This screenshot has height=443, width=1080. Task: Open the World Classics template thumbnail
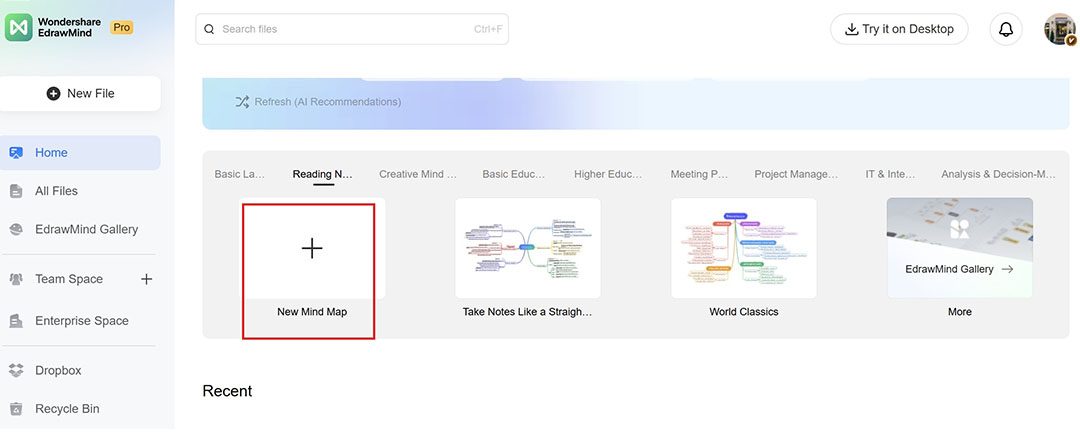(x=744, y=249)
